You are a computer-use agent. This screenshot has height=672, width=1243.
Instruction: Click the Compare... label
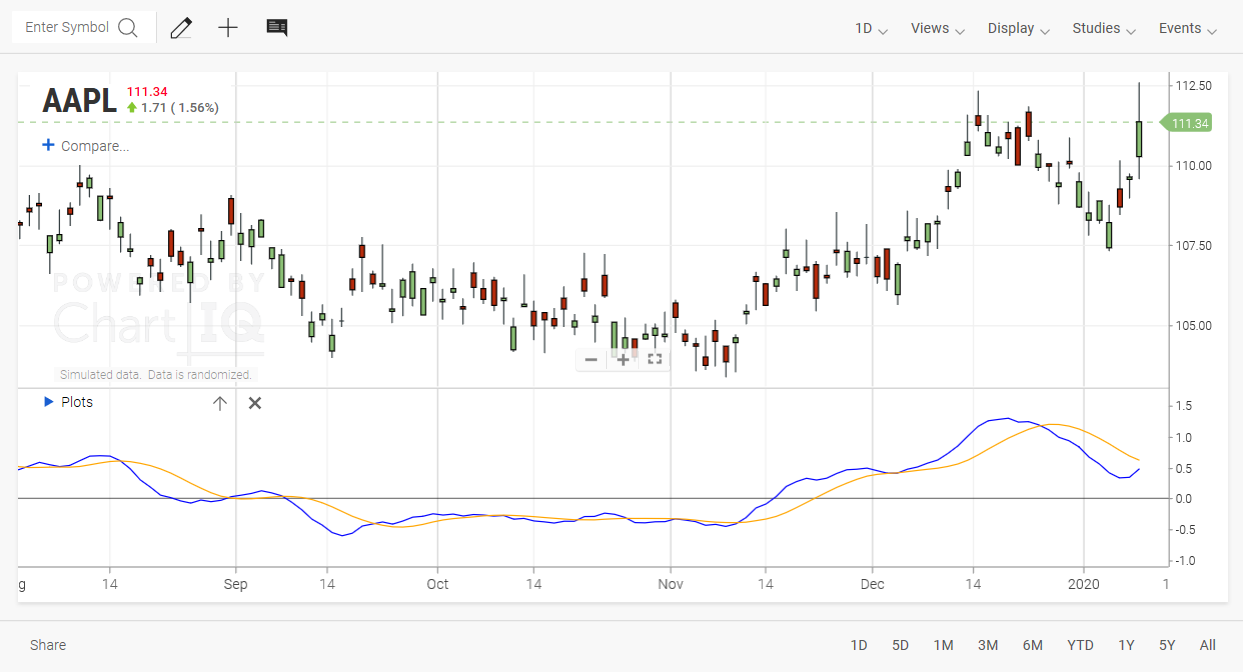pos(95,146)
